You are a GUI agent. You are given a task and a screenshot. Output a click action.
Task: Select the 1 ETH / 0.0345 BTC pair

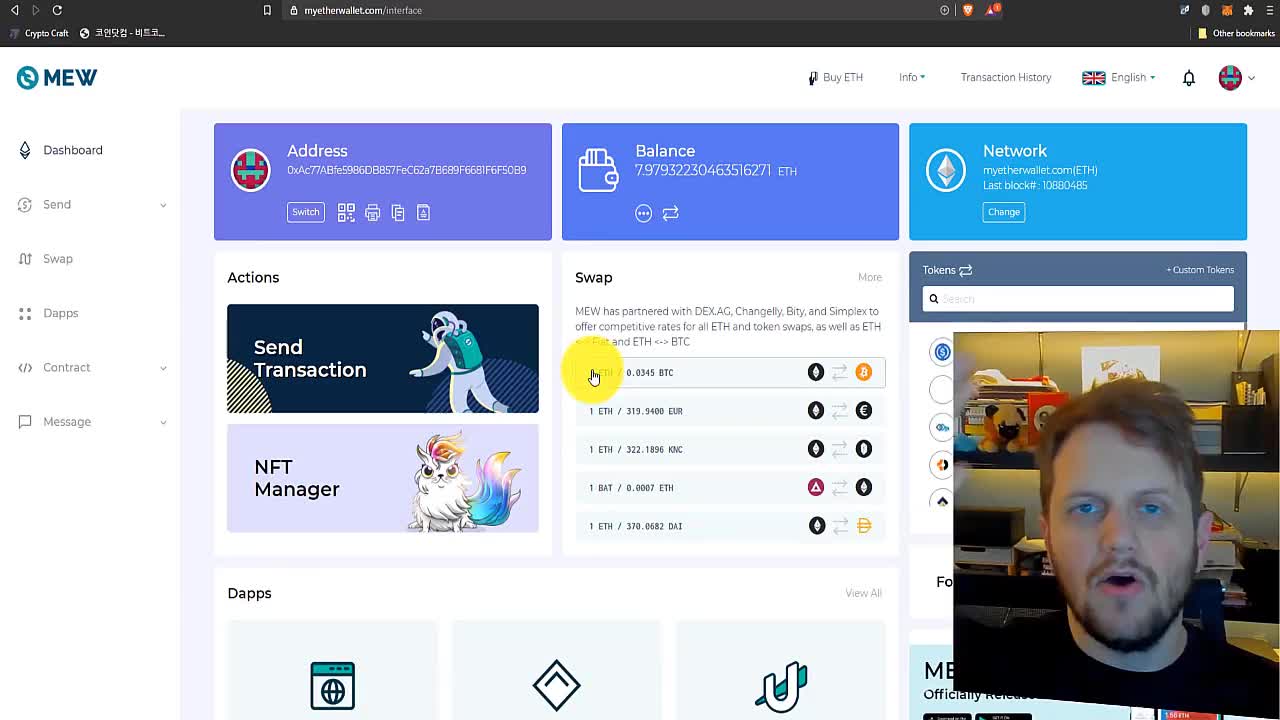pyautogui.click(x=730, y=372)
